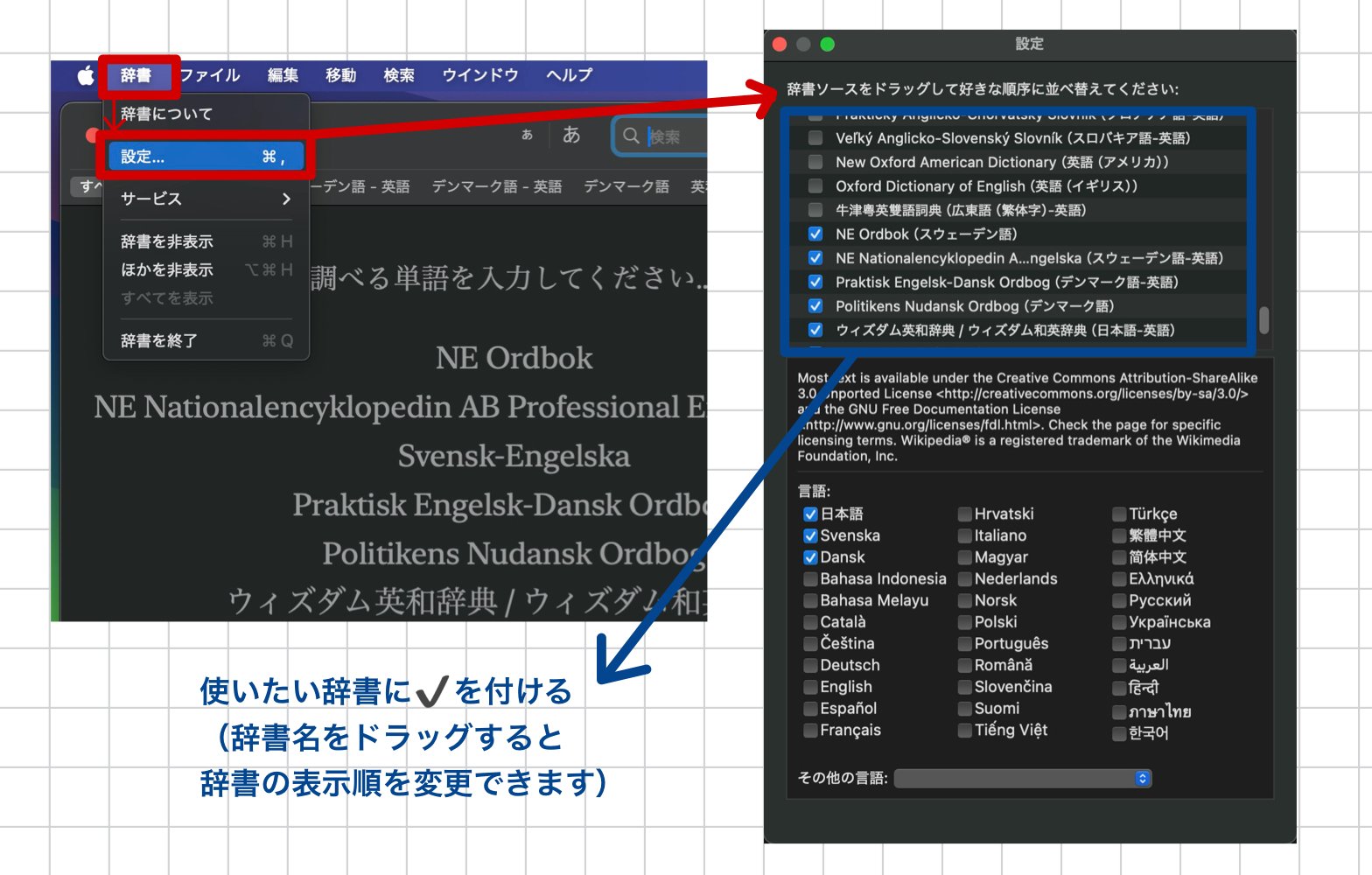Check Čeština language checkbox

[810, 644]
